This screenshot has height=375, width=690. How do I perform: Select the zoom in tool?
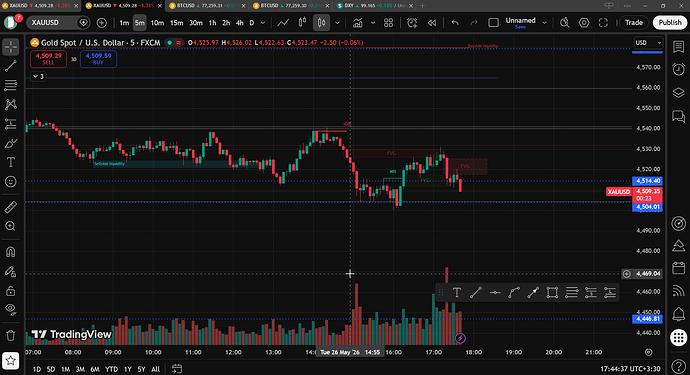pyautogui.click(x=11, y=226)
